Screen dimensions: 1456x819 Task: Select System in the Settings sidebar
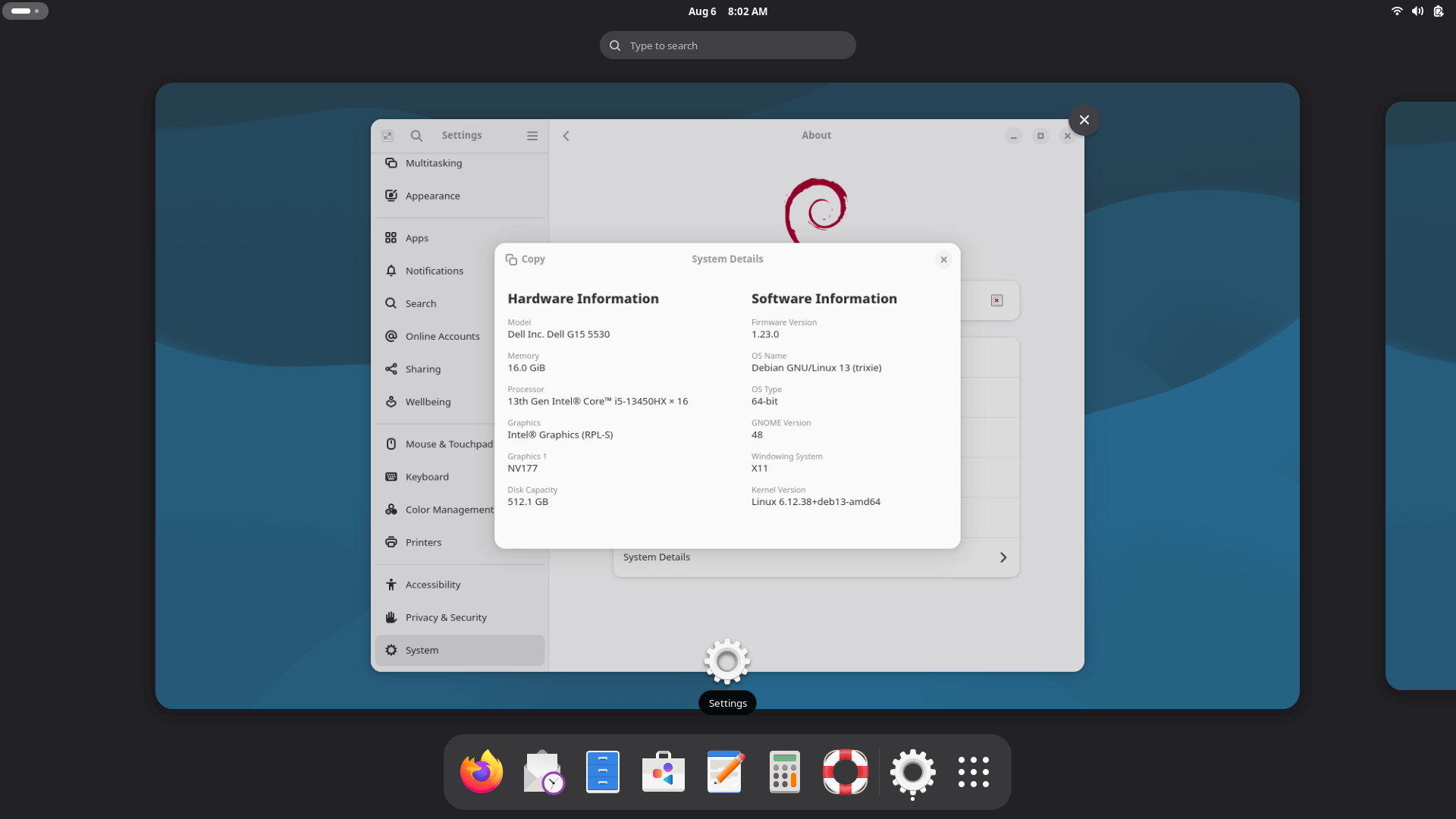pyautogui.click(x=422, y=650)
